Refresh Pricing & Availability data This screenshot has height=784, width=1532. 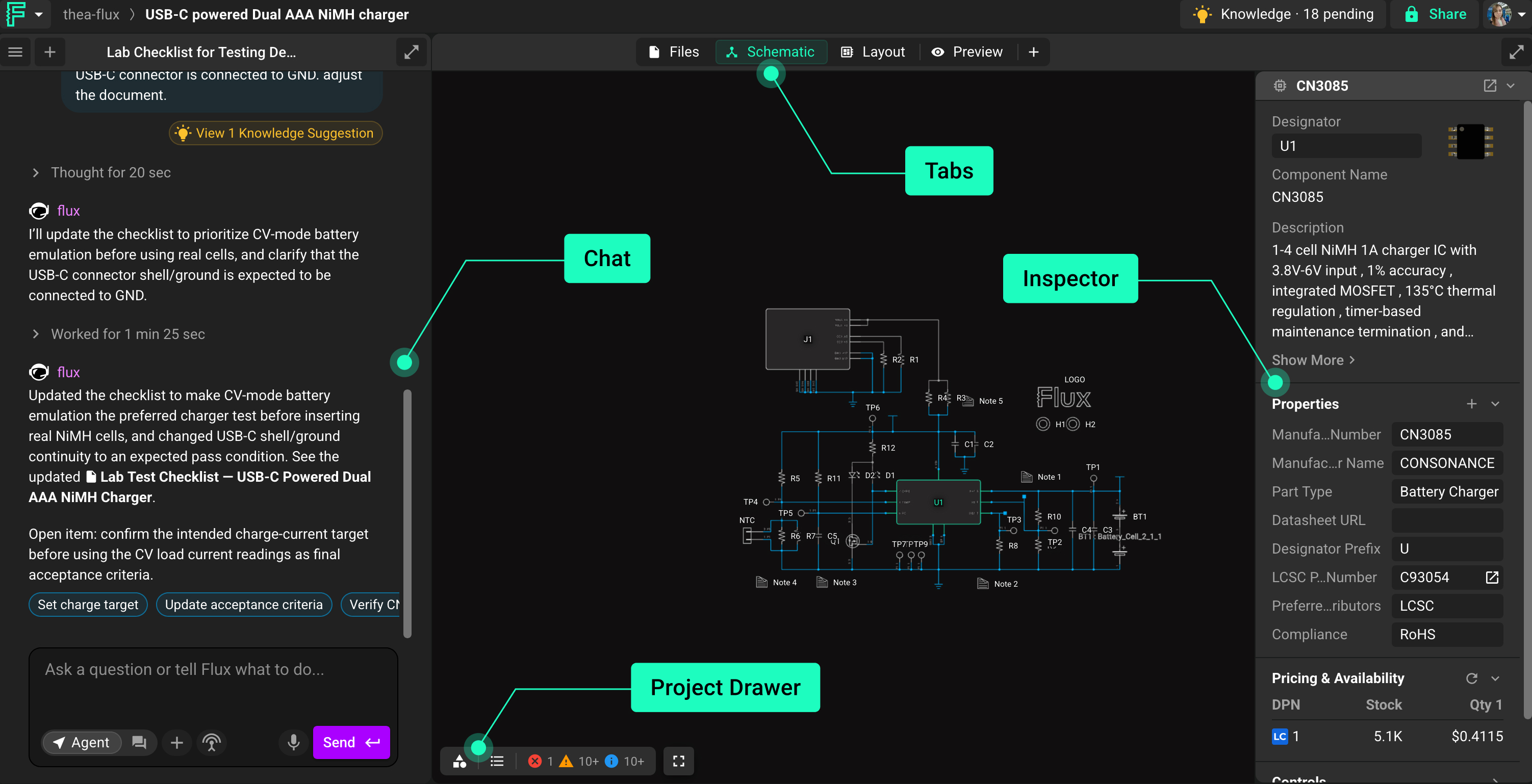pos(1471,678)
